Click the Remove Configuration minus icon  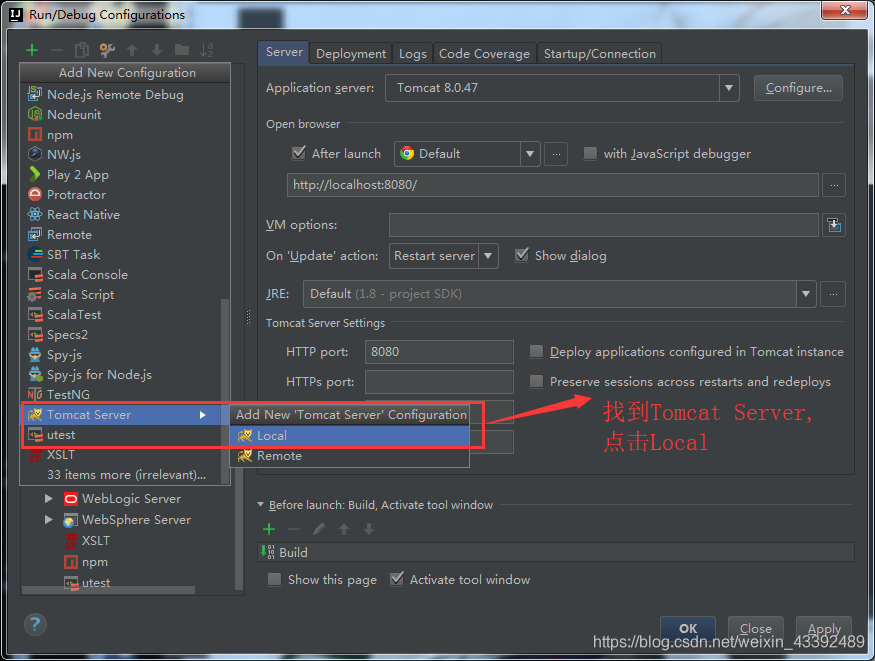(x=57, y=50)
